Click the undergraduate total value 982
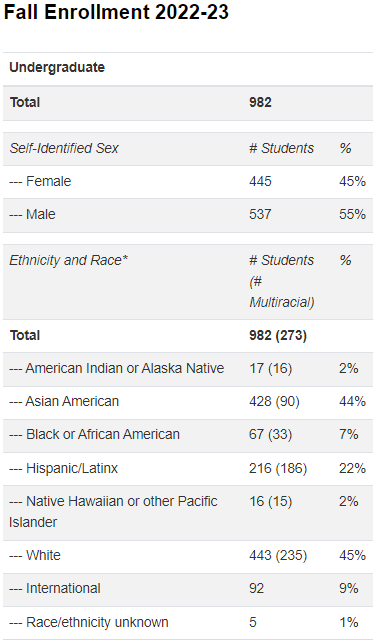373x643 pixels. tap(260, 102)
